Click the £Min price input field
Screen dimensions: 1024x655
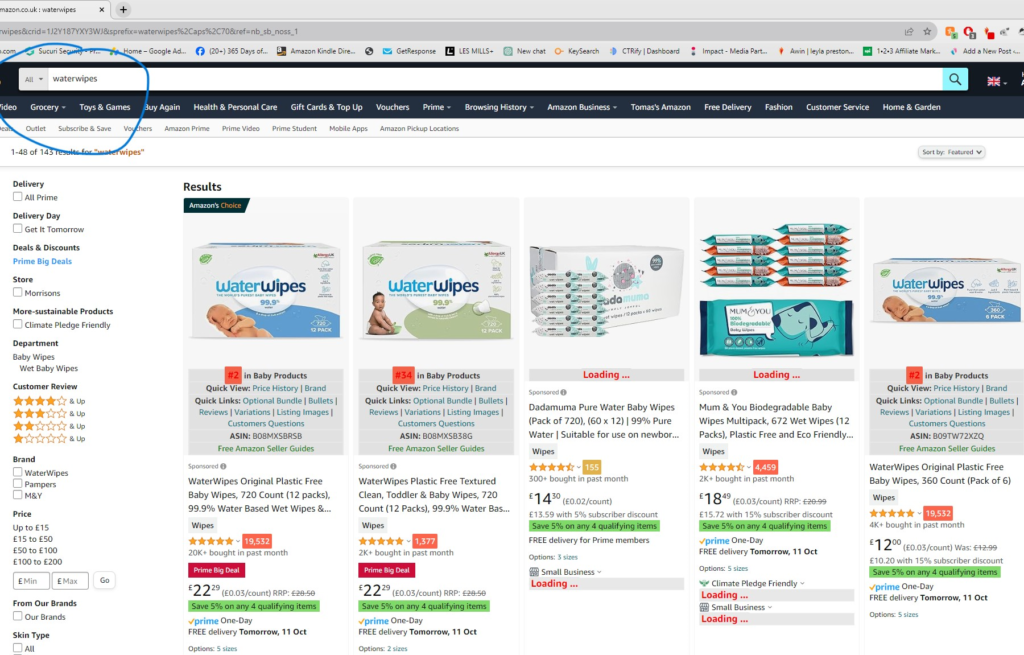[x=32, y=580]
